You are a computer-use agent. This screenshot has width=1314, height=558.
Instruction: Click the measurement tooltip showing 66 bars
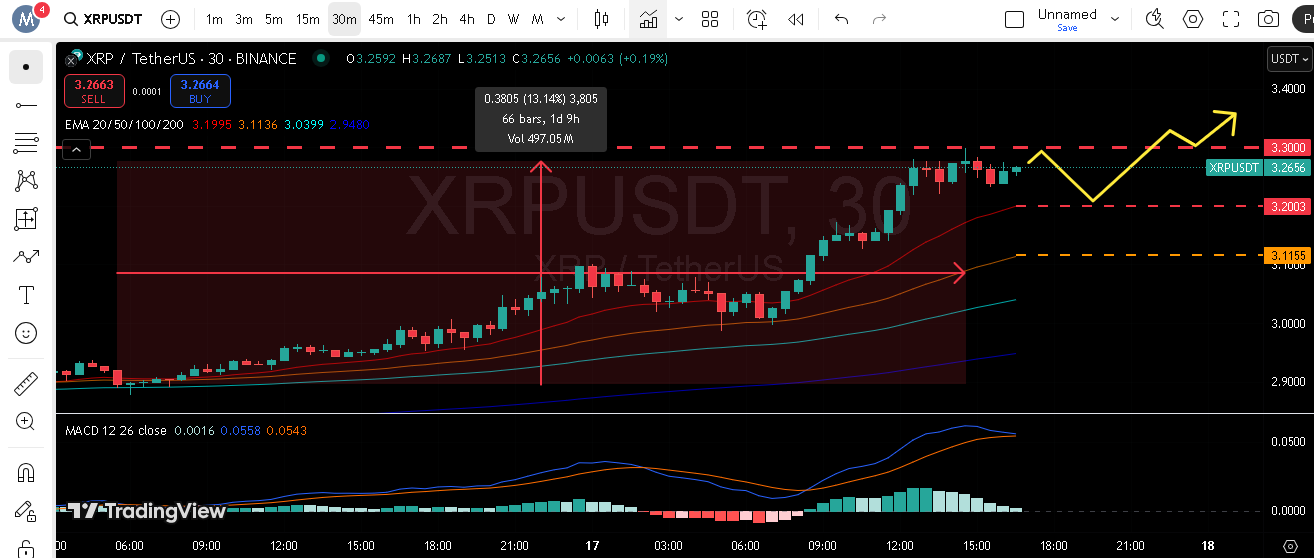(x=540, y=119)
